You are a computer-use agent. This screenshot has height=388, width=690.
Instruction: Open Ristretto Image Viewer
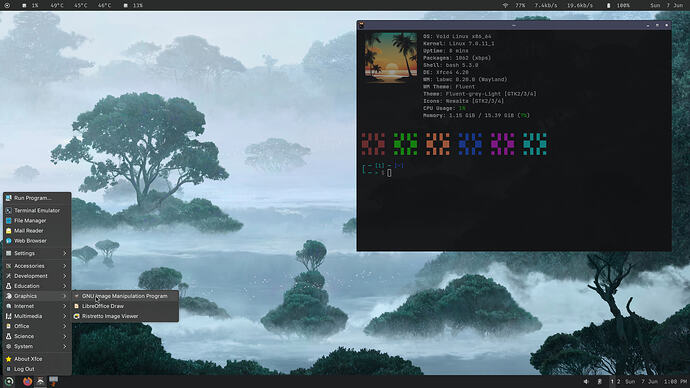(125, 316)
